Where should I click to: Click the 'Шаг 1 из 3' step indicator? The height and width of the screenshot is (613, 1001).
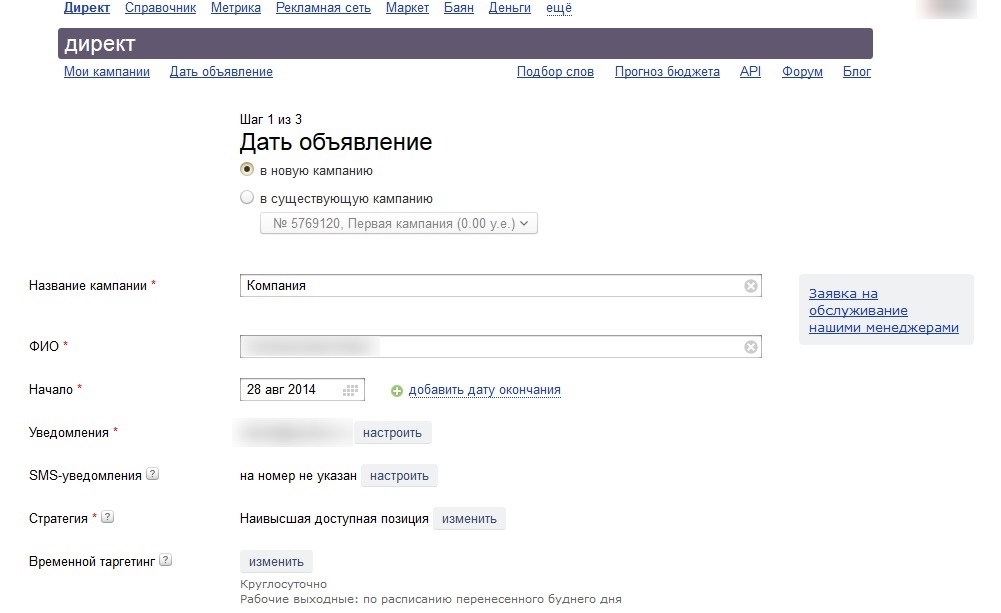pos(271,119)
